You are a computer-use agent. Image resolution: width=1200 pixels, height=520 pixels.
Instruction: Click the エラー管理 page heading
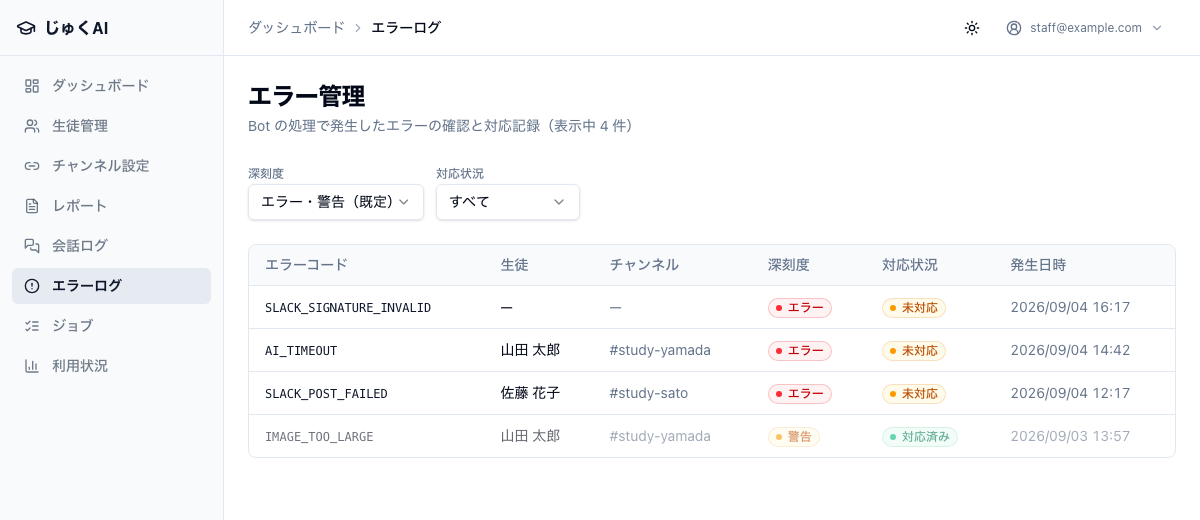pyautogui.click(x=306, y=97)
